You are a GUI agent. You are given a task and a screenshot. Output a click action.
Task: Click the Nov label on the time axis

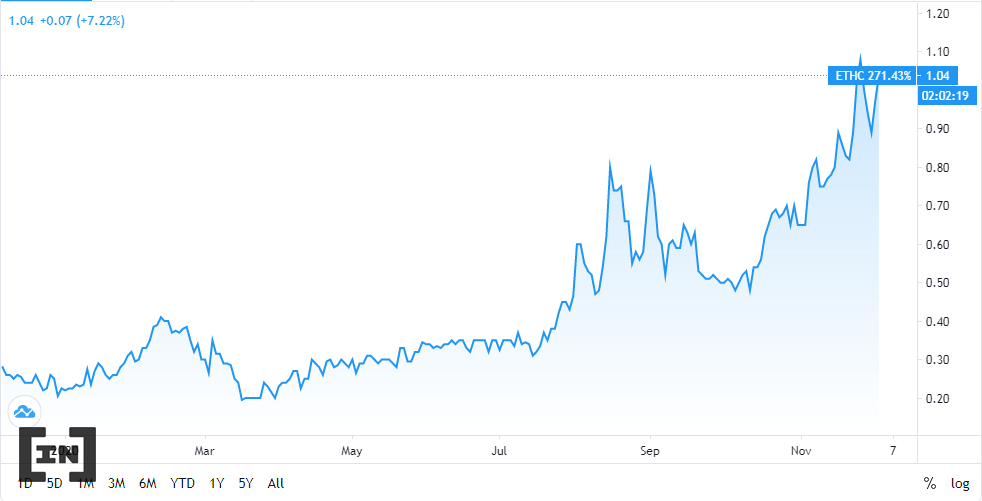coord(801,451)
